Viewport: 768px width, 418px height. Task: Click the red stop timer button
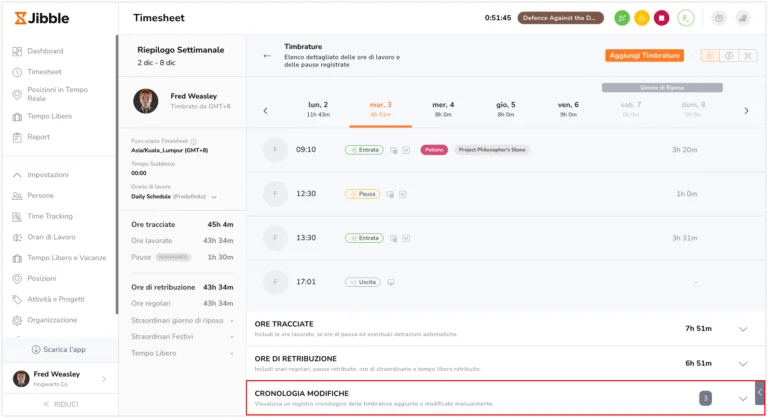(661, 18)
